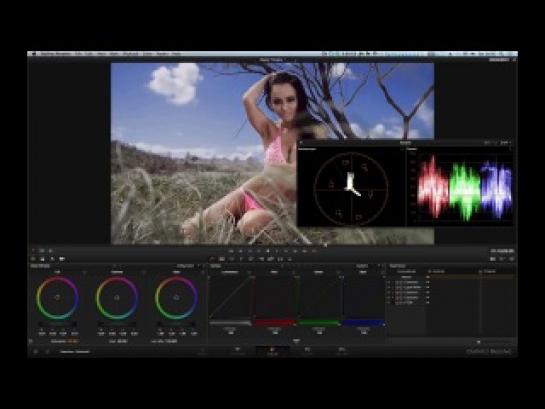This screenshot has width=545, height=409.
Task: Reset the Lift color wheel
Action: pyautogui.click(x=84, y=272)
